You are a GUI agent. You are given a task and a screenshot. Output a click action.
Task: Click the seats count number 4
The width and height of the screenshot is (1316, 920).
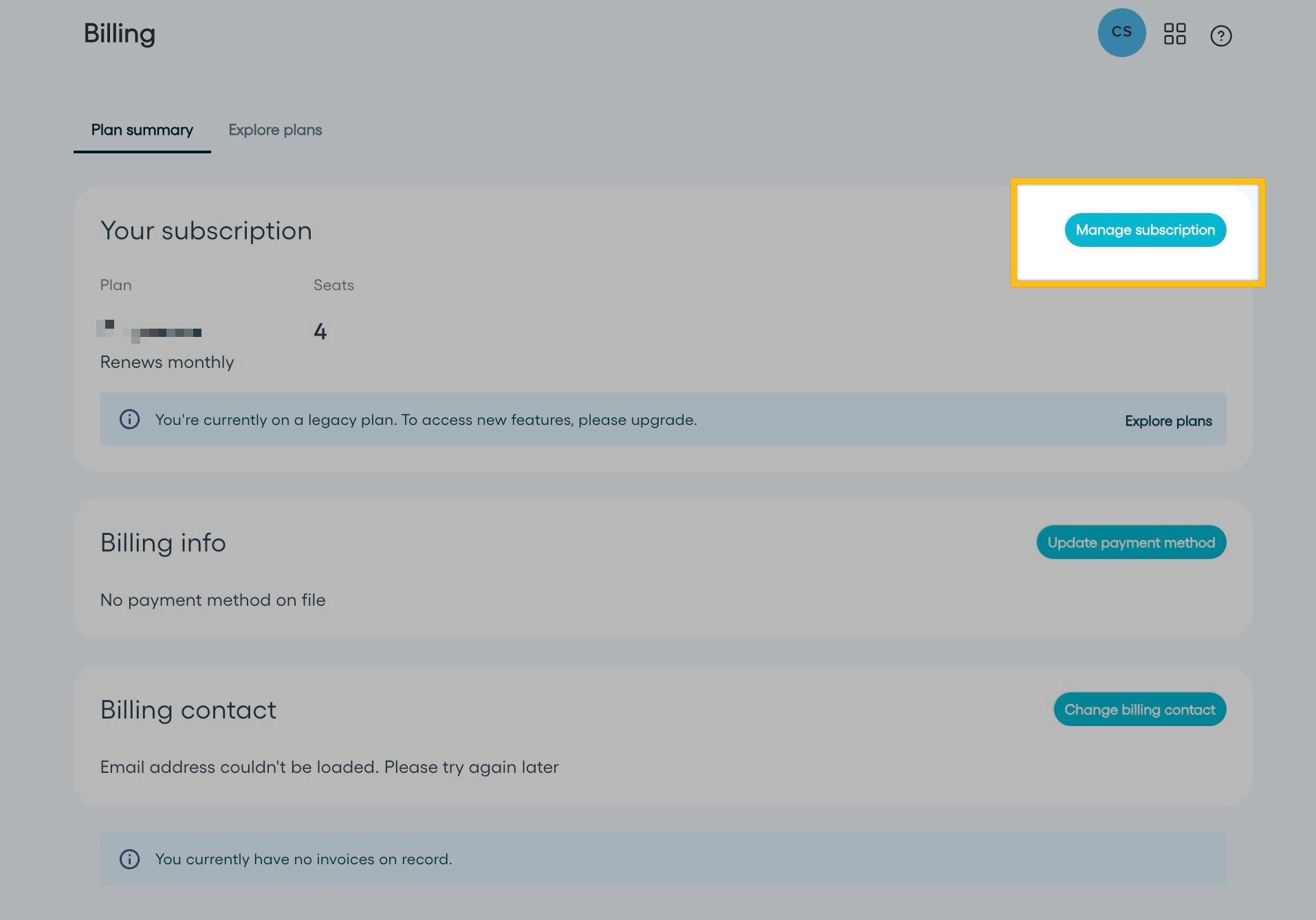pyautogui.click(x=320, y=332)
